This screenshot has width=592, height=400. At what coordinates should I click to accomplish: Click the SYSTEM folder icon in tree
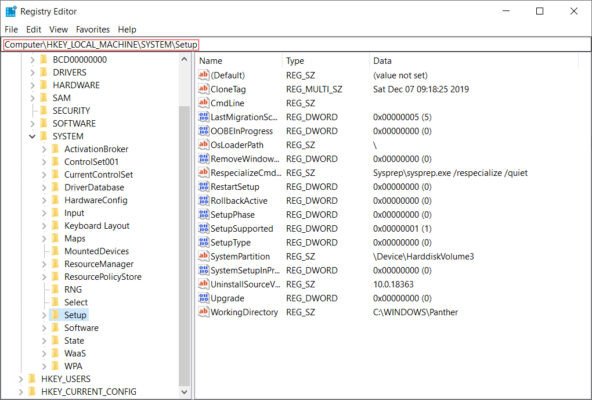click(44, 136)
